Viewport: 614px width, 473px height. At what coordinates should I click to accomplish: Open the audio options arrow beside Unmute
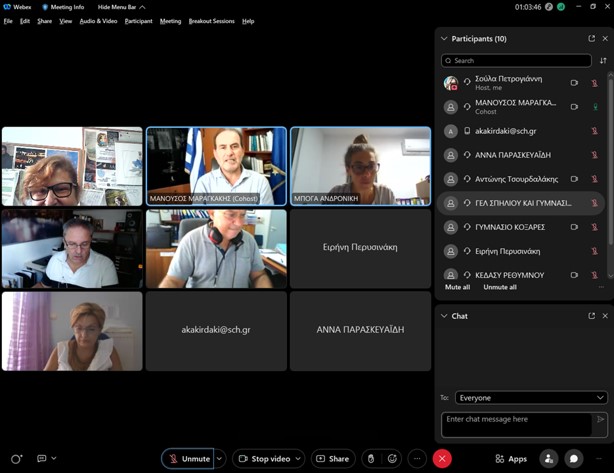pos(219,458)
